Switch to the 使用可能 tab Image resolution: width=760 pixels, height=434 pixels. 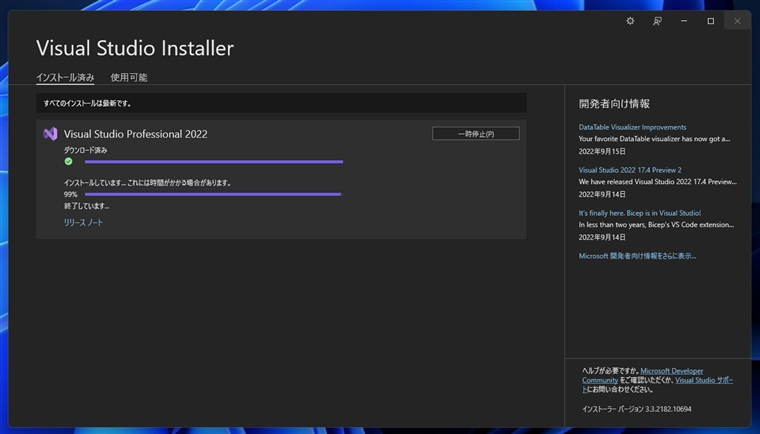click(x=129, y=78)
